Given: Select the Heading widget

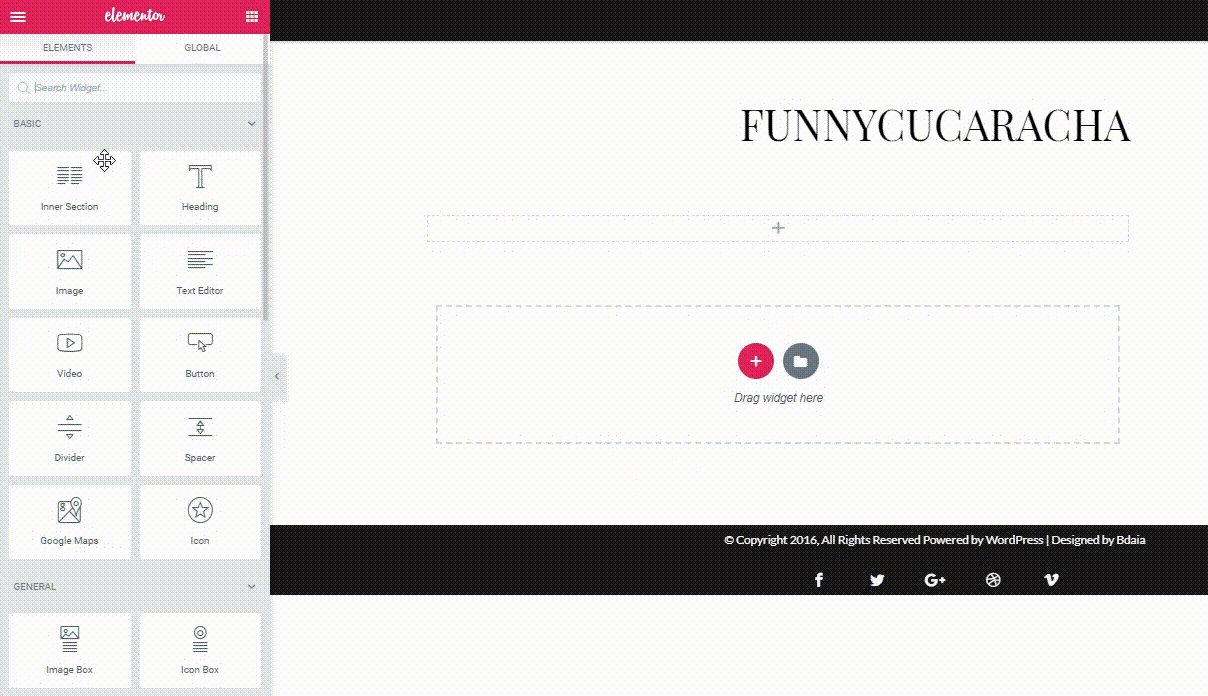Looking at the screenshot, I should [x=200, y=188].
